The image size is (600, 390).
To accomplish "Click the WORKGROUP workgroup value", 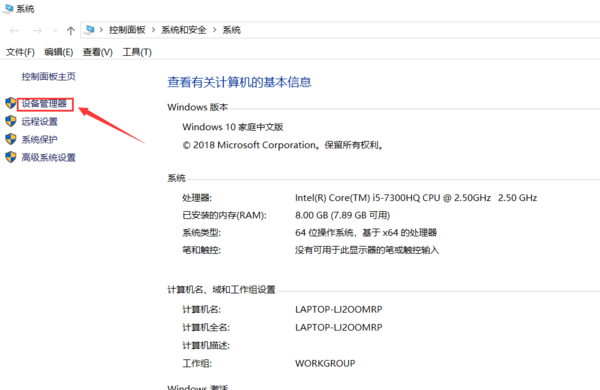I will 325,363.
